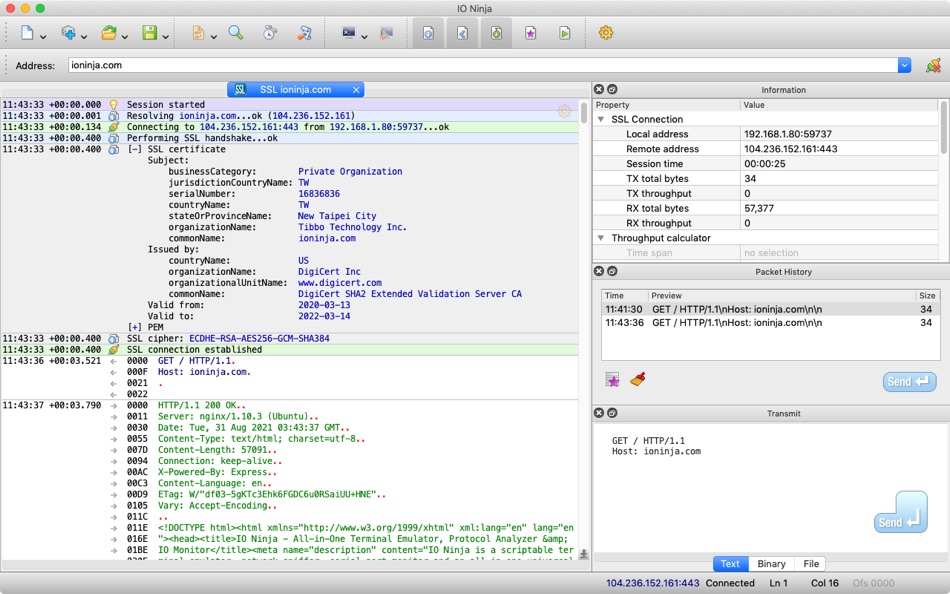Switch to the Binary transmit tab

[x=771, y=564]
